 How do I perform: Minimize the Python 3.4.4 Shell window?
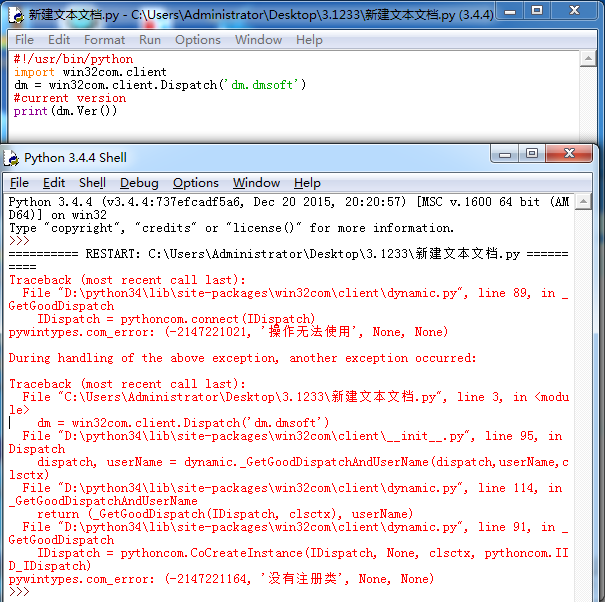pos(504,154)
